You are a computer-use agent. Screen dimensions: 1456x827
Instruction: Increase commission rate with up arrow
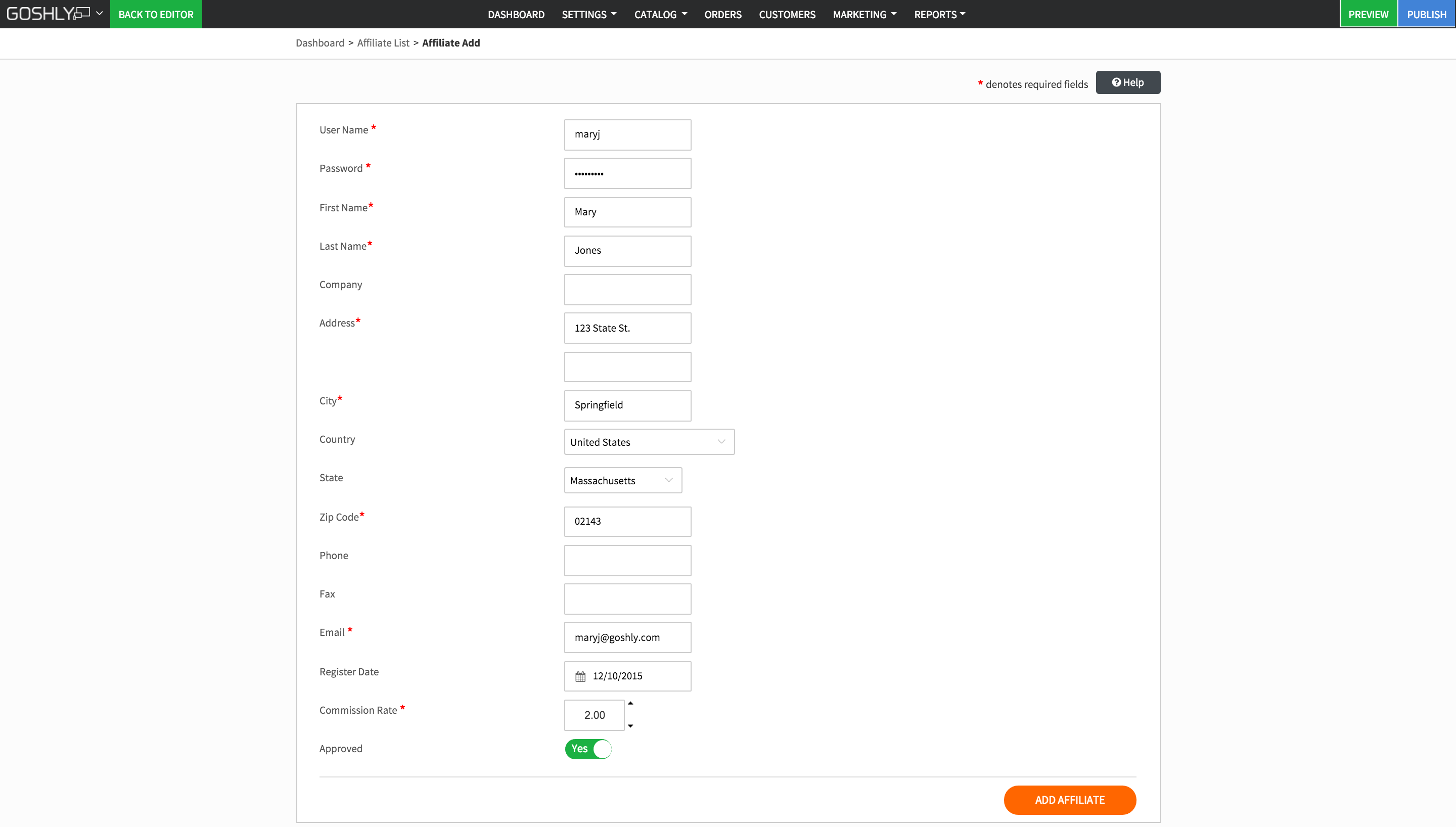(630, 704)
